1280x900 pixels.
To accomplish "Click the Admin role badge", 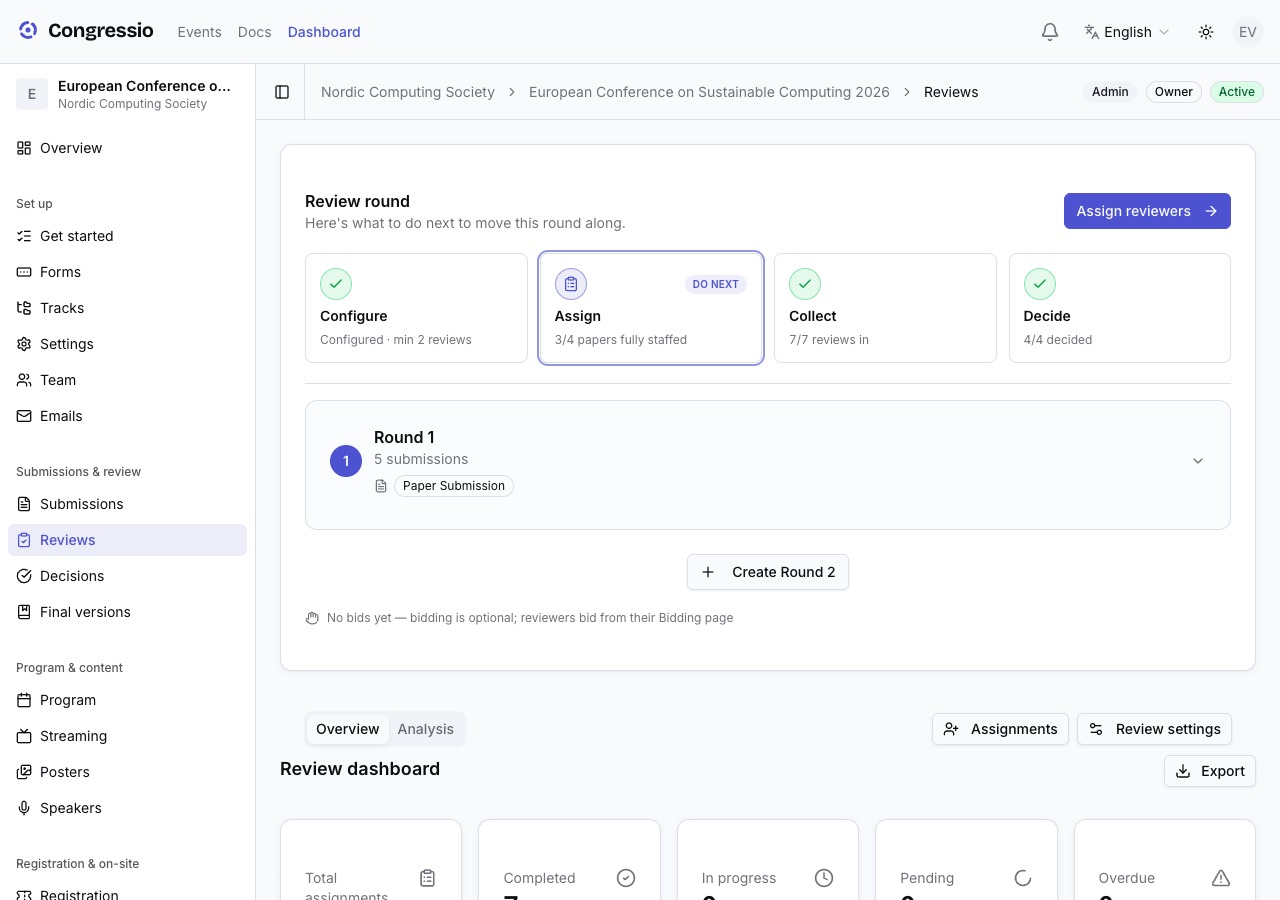I will coord(1110,92).
